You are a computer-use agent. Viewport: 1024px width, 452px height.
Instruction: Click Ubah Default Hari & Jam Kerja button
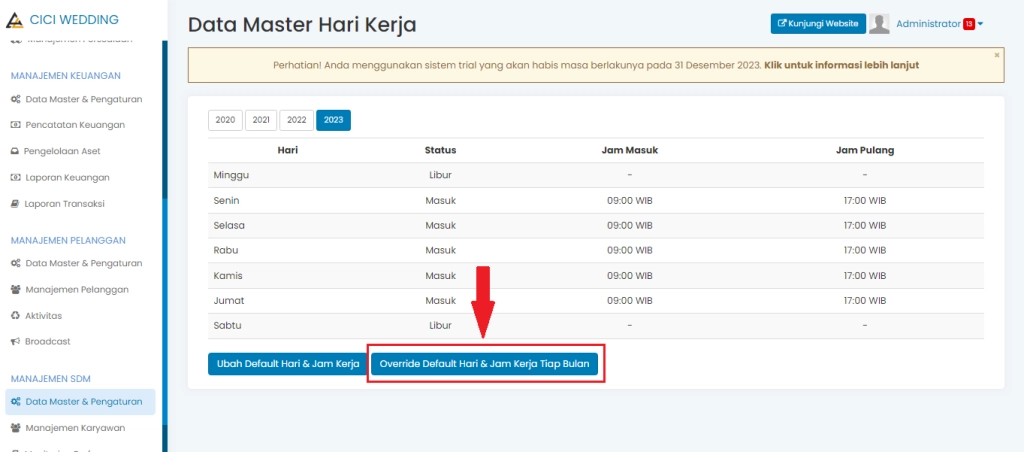pyautogui.click(x=288, y=364)
